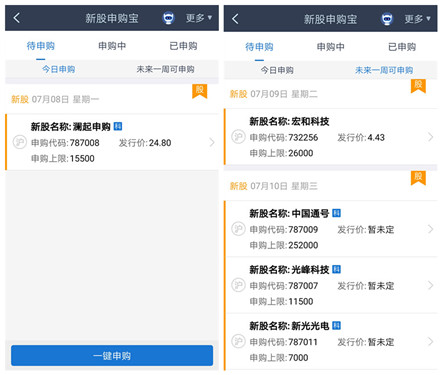Viewport: 442px width, 375px height.
Task: Tap the 科 badge next to 新光光电
Action: tap(337, 326)
